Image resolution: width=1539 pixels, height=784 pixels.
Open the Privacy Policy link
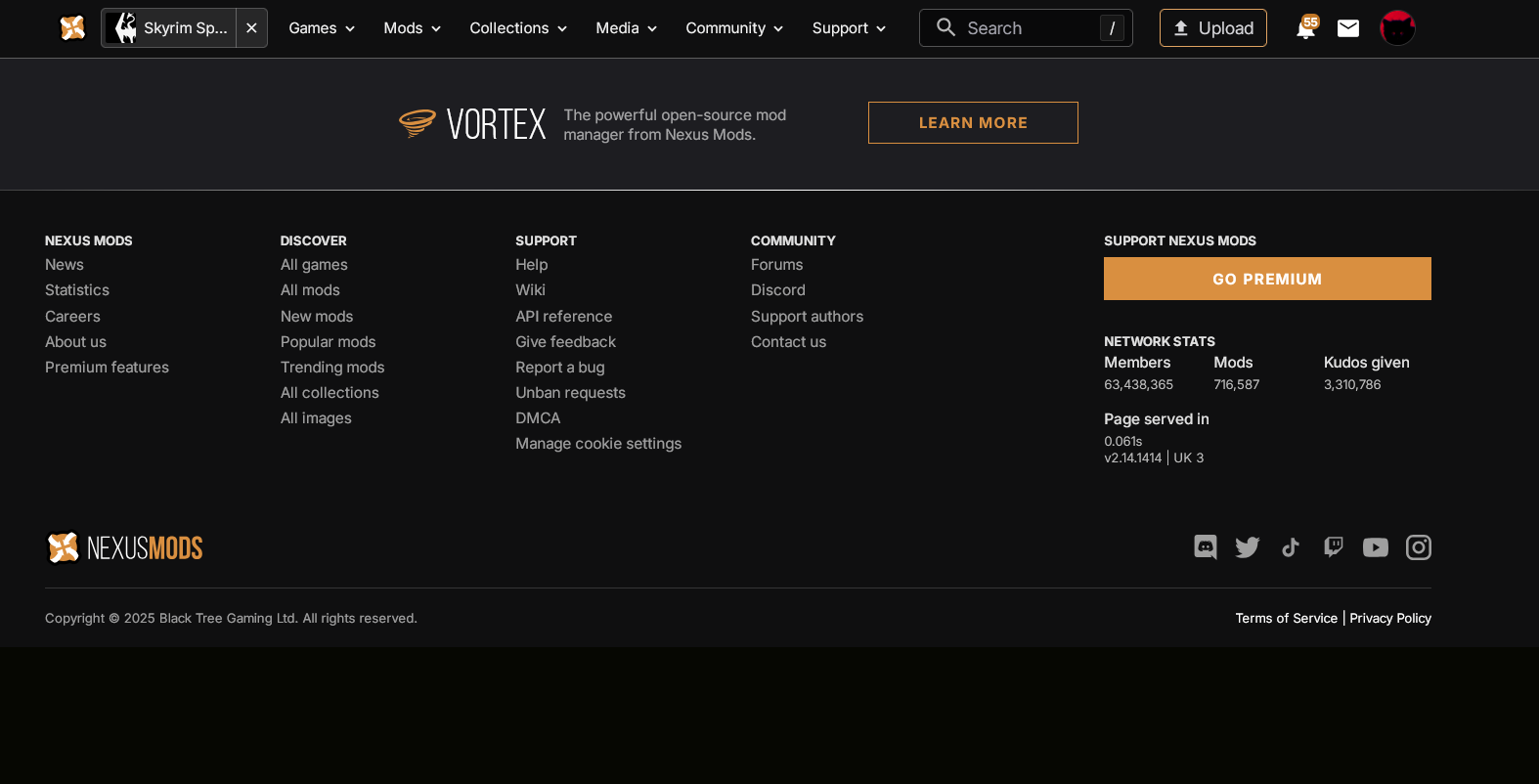[x=1390, y=619]
